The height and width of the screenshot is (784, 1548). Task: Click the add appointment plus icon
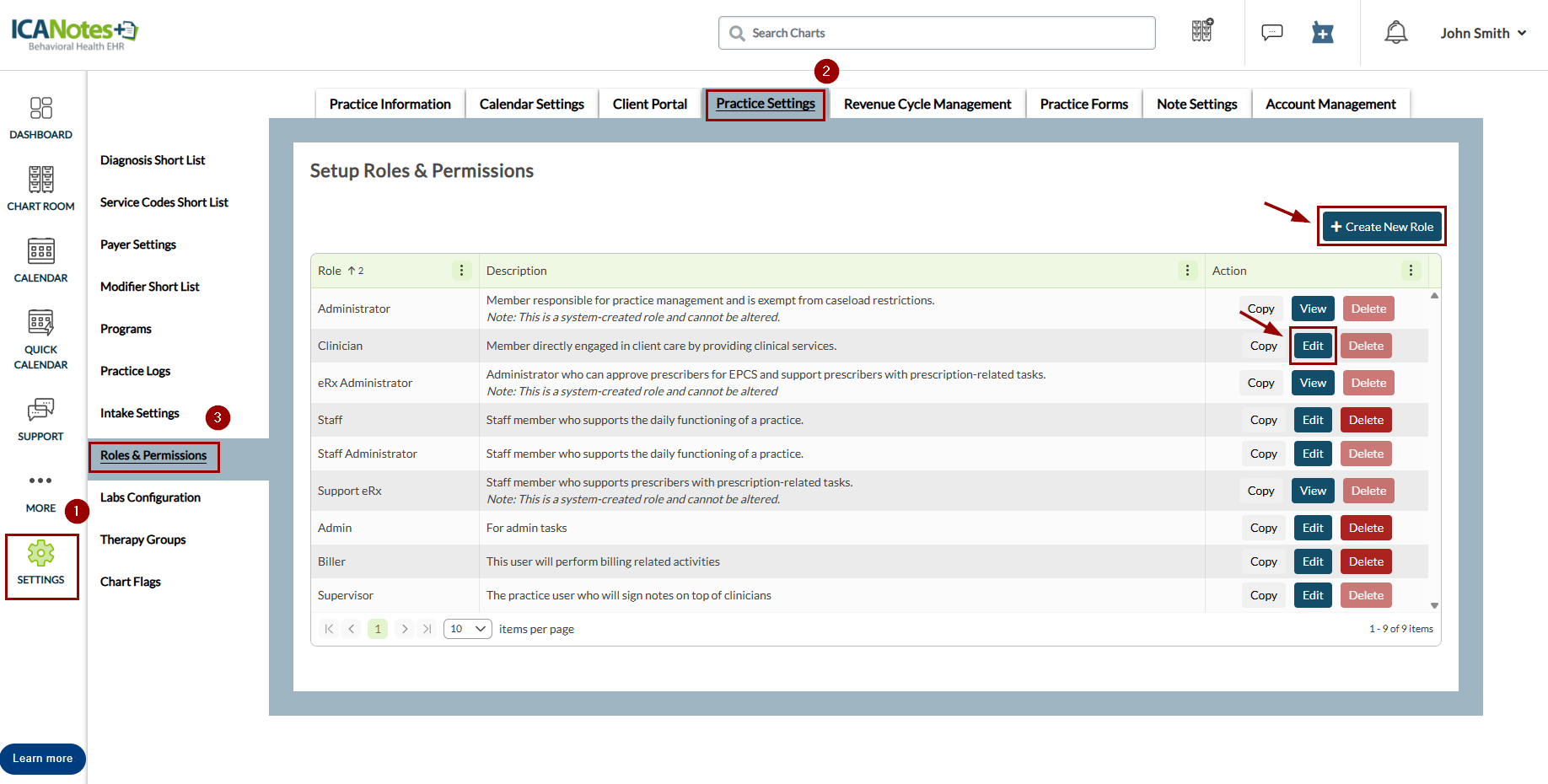(x=1322, y=33)
